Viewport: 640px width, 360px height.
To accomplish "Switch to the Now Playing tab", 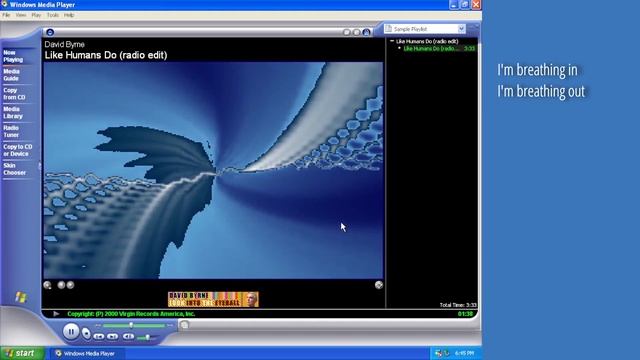I will [x=13, y=56].
